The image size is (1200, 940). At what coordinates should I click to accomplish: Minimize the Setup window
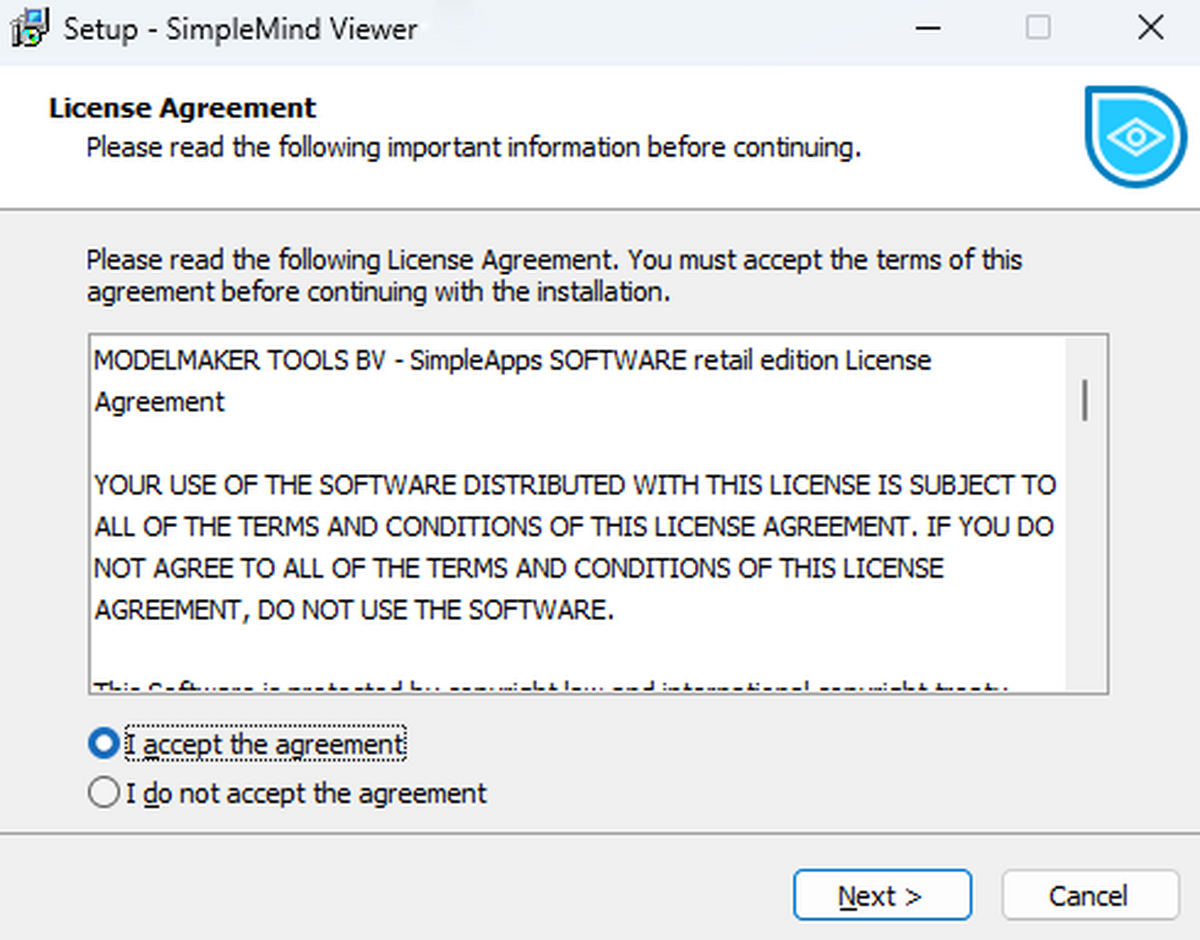(928, 28)
